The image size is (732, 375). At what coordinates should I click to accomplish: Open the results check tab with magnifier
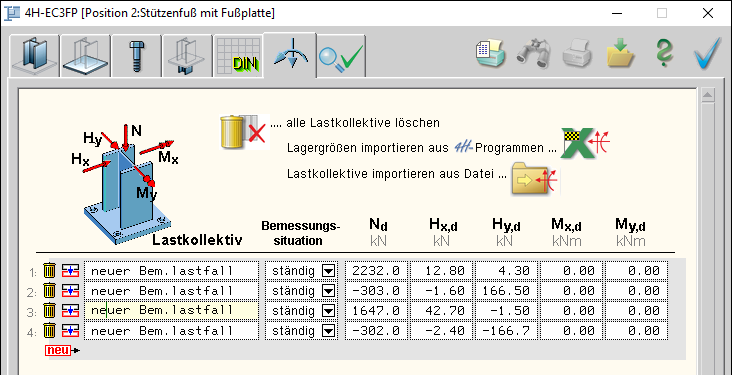coord(341,56)
